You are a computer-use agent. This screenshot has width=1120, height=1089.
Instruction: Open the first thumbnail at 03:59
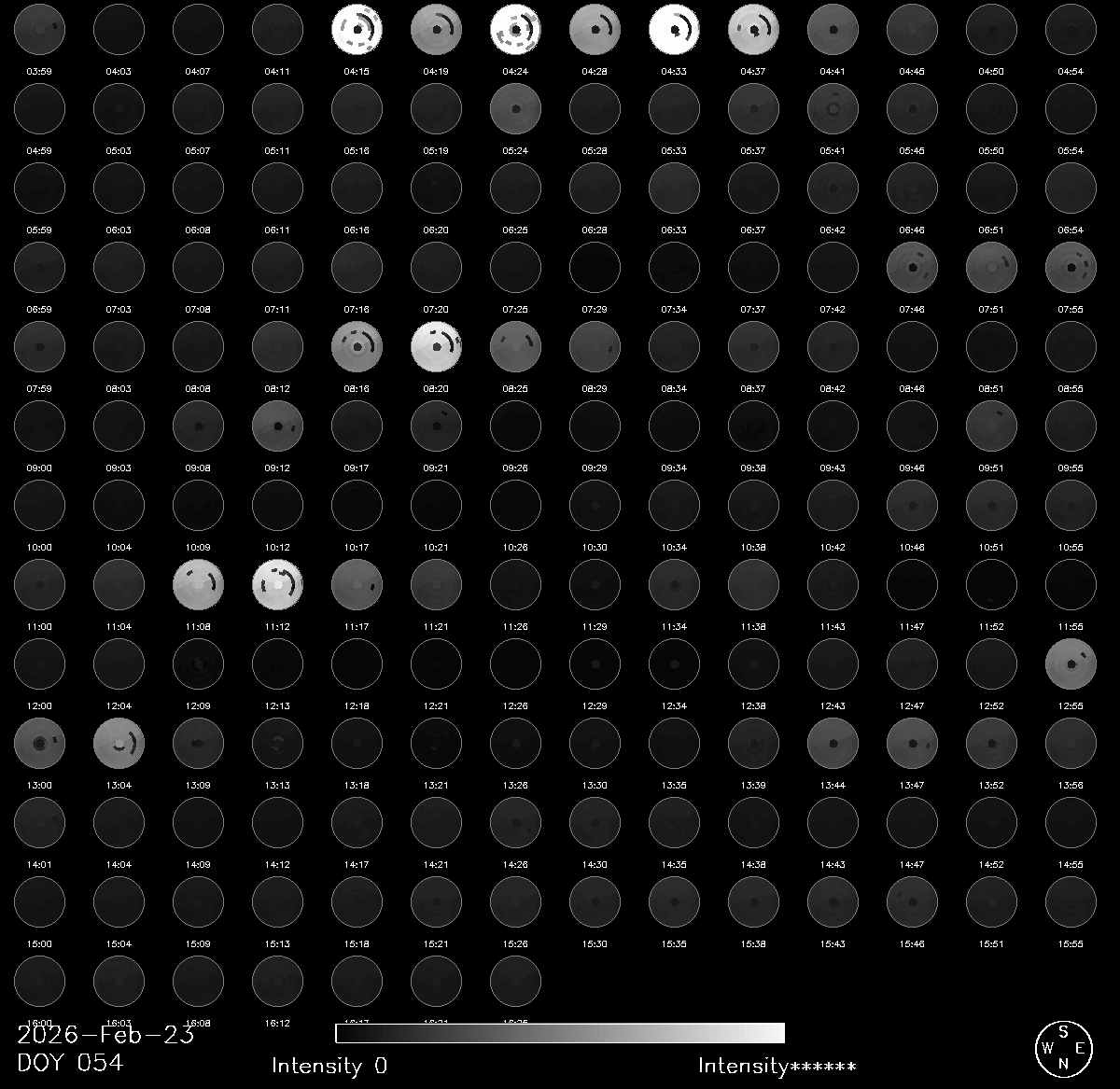click(x=39, y=28)
